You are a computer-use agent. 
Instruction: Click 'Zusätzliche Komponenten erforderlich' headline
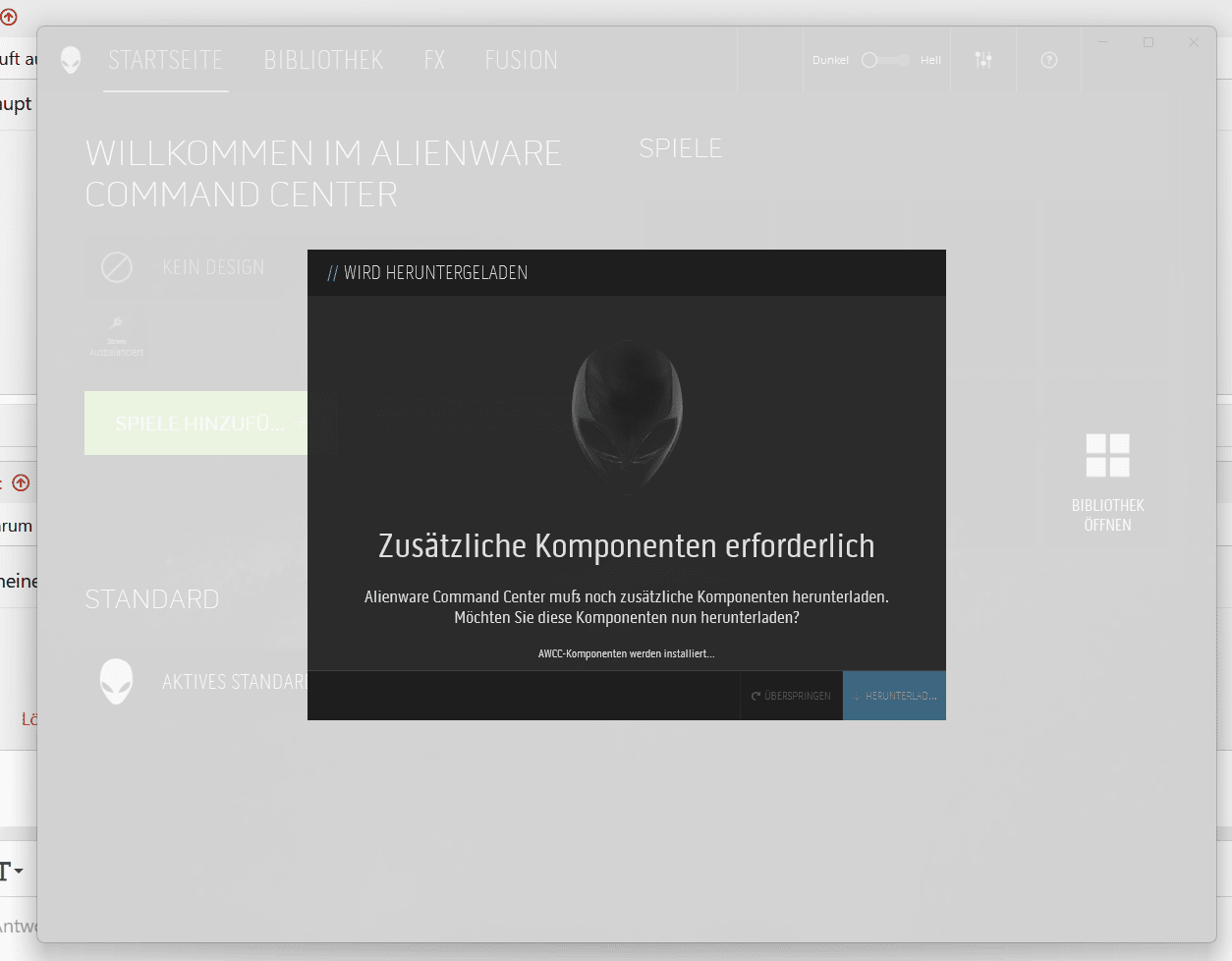pos(627,546)
